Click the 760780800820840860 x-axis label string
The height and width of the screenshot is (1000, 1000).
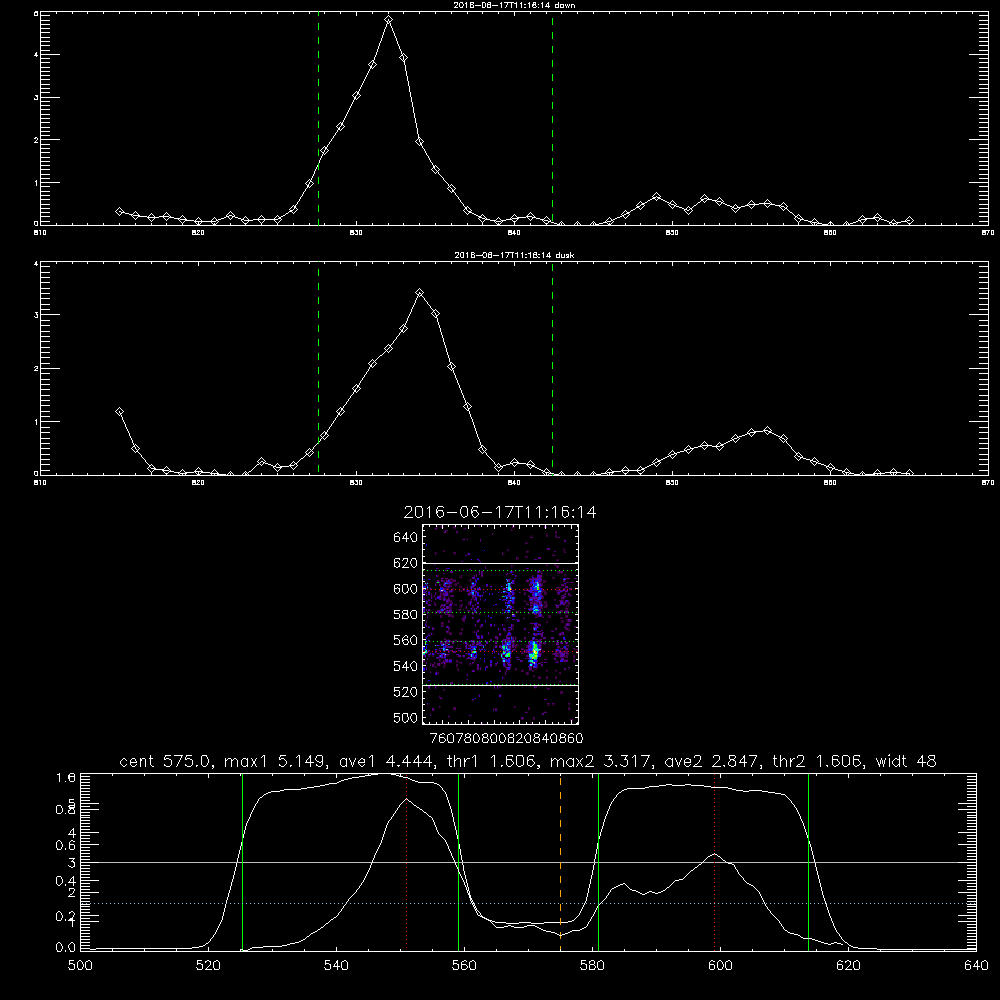click(x=506, y=738)
